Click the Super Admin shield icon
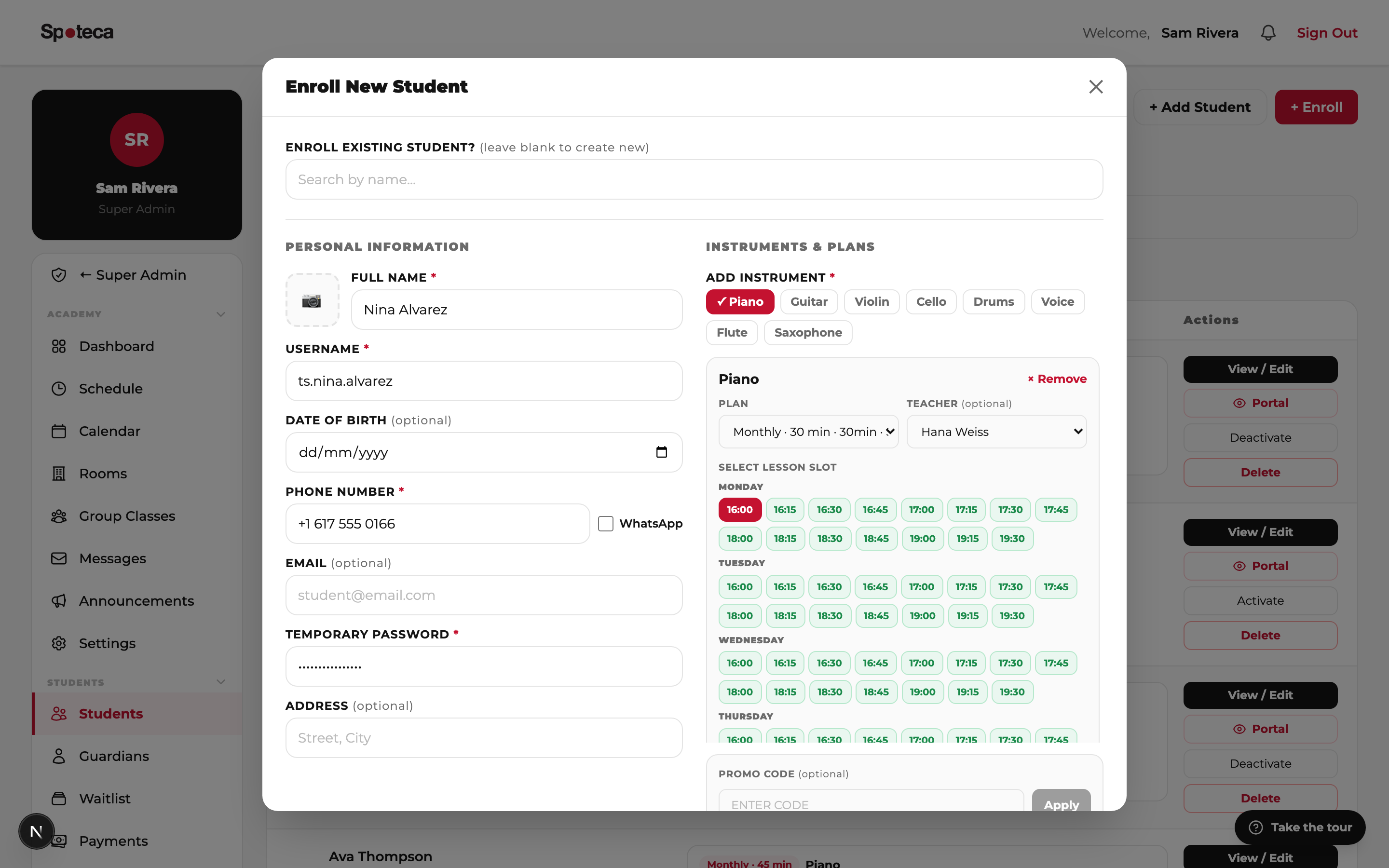Viewport: 1389px width, 868px height. click(x=58, y=275)
